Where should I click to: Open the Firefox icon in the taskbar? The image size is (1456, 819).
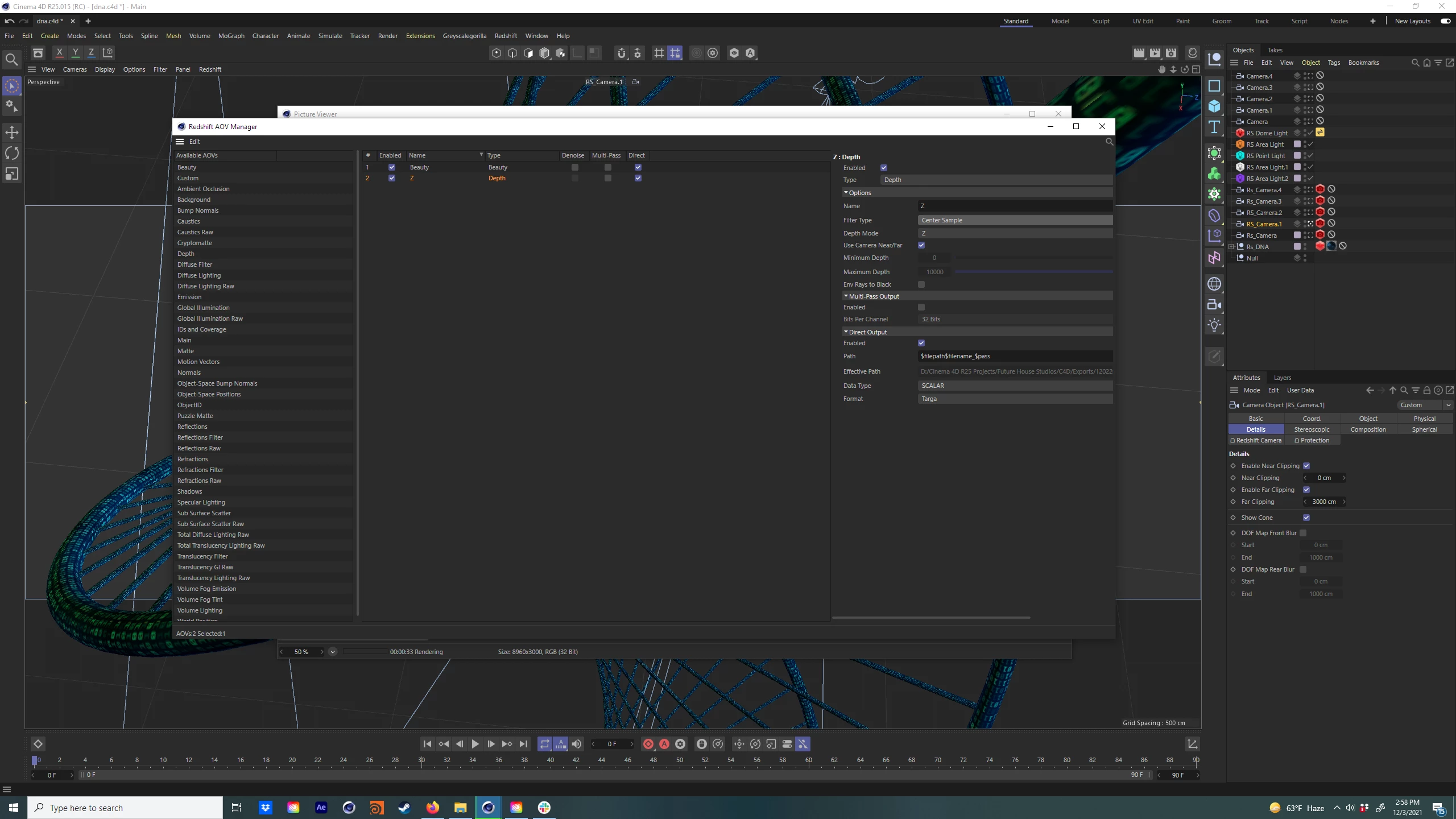(432, 808)
